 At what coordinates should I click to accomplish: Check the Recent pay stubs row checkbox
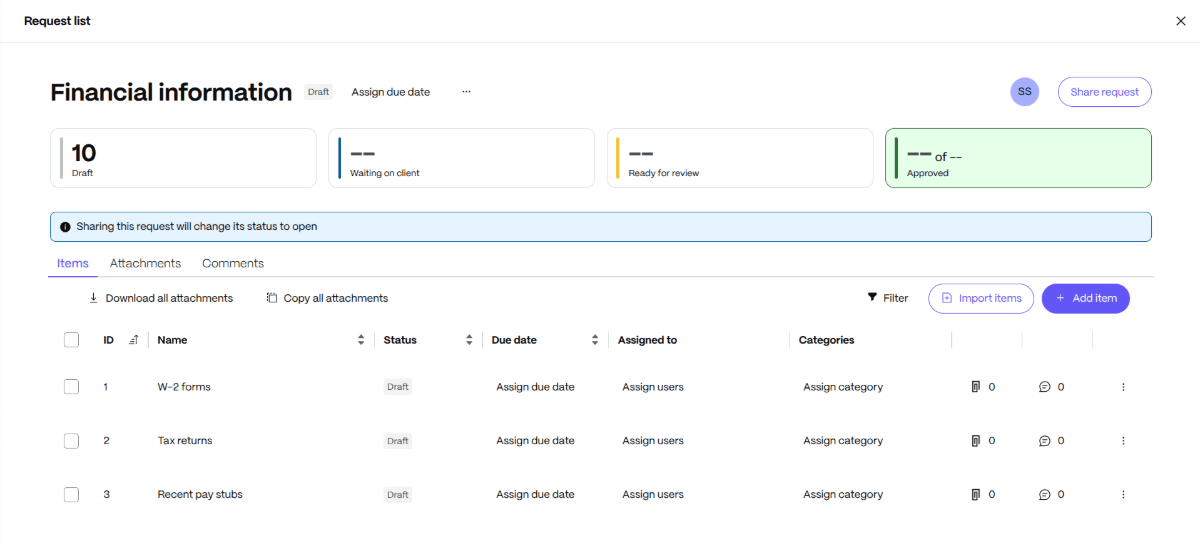[71, 495]
